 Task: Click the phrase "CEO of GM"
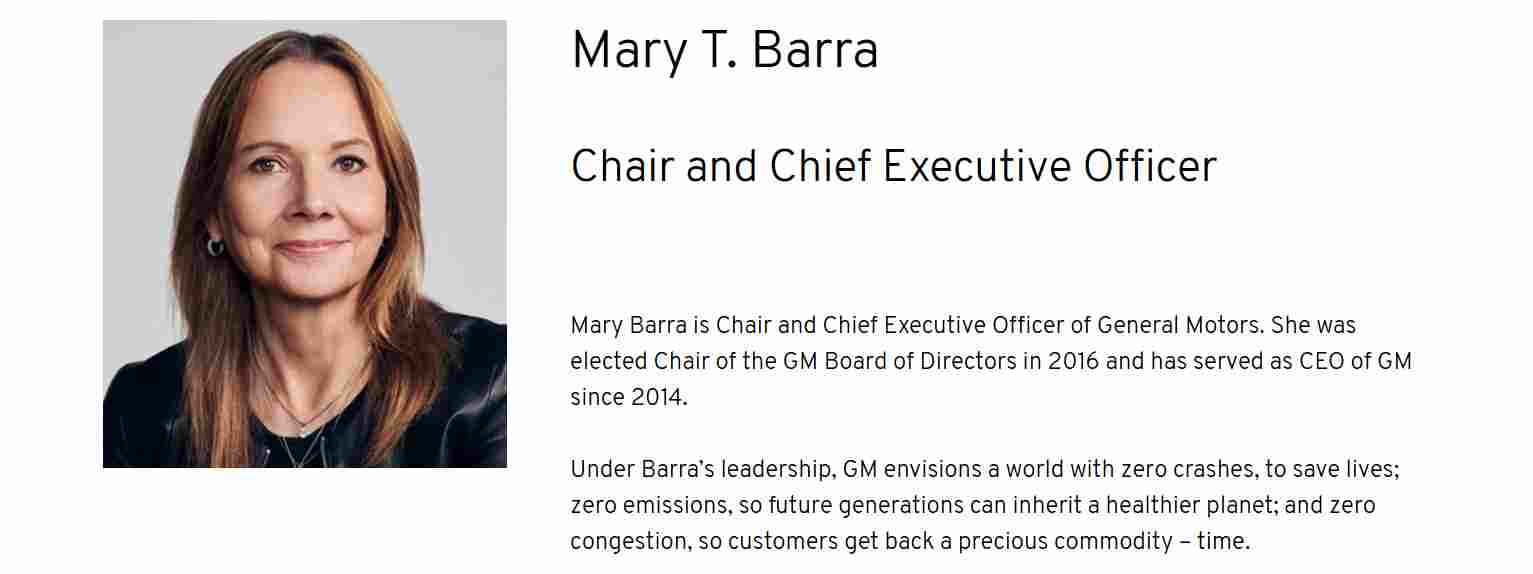tap(1355, 361)
